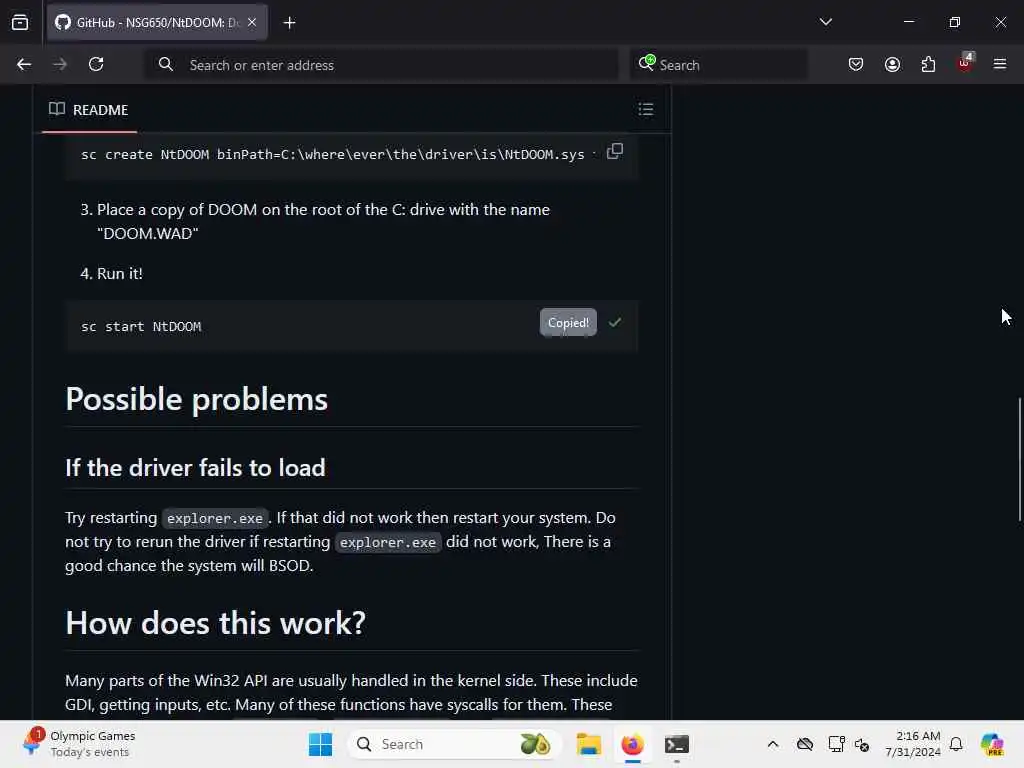Image resolution: width=1024 pixels, height=768 pixels.
Task: Open the volume muted tray icon
Action: (862, 744)
